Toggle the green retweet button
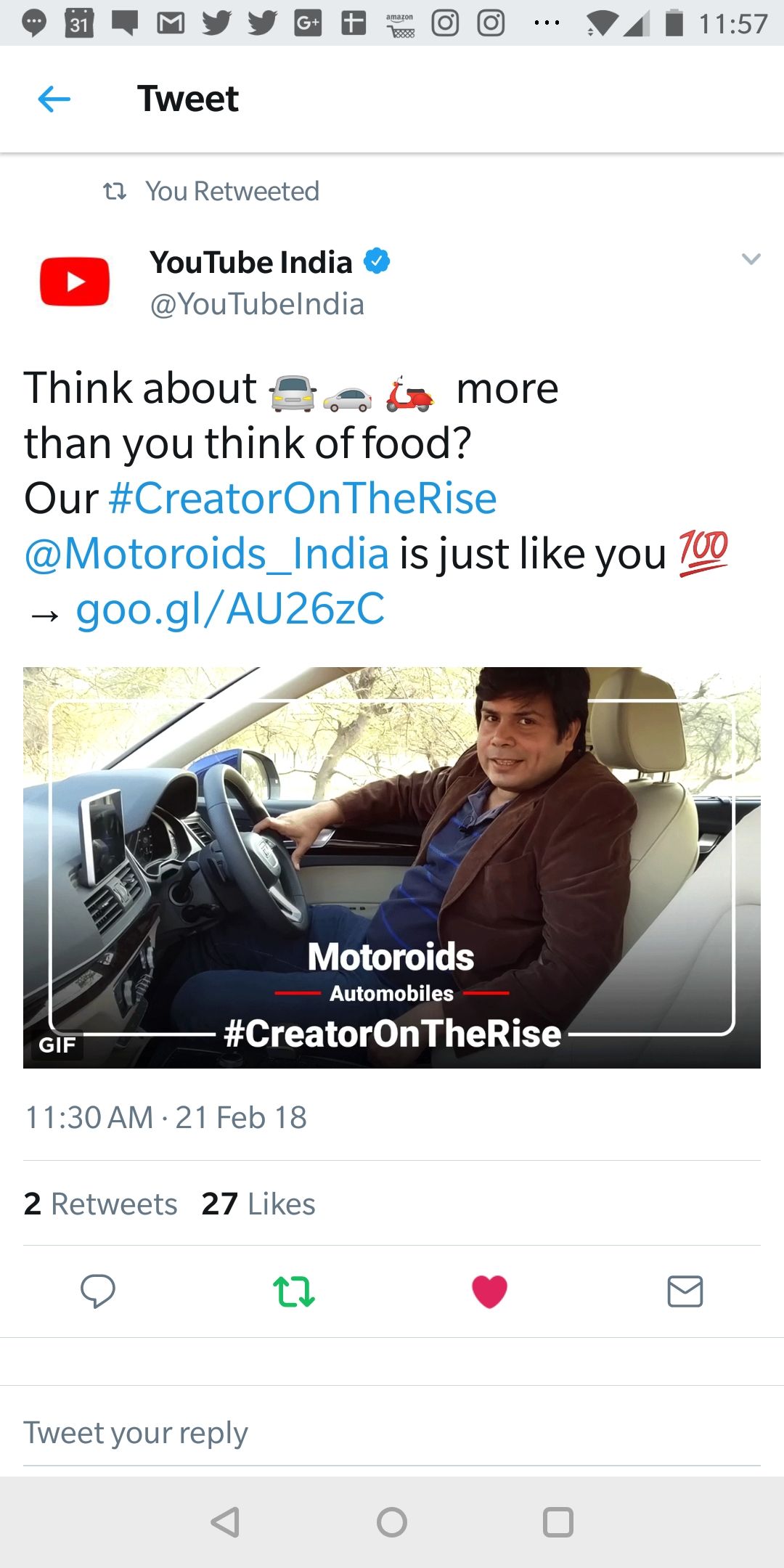 click(293, 1291)
